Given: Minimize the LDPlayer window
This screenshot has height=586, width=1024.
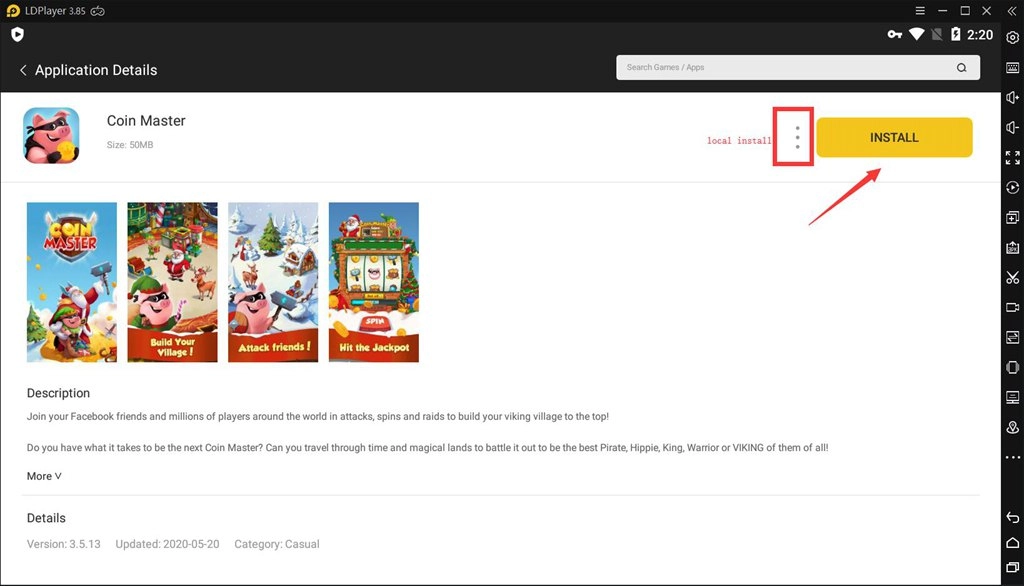Looking at the screenshot, I should (942, 10).
